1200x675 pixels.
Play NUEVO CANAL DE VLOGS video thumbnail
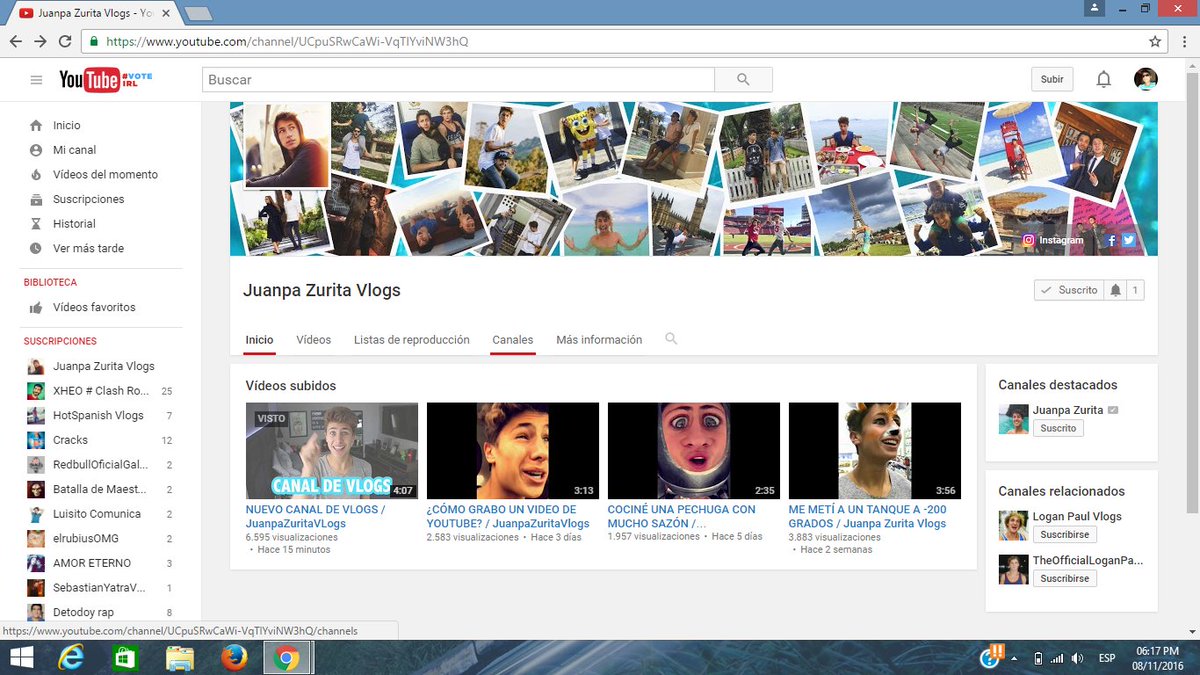332,450
